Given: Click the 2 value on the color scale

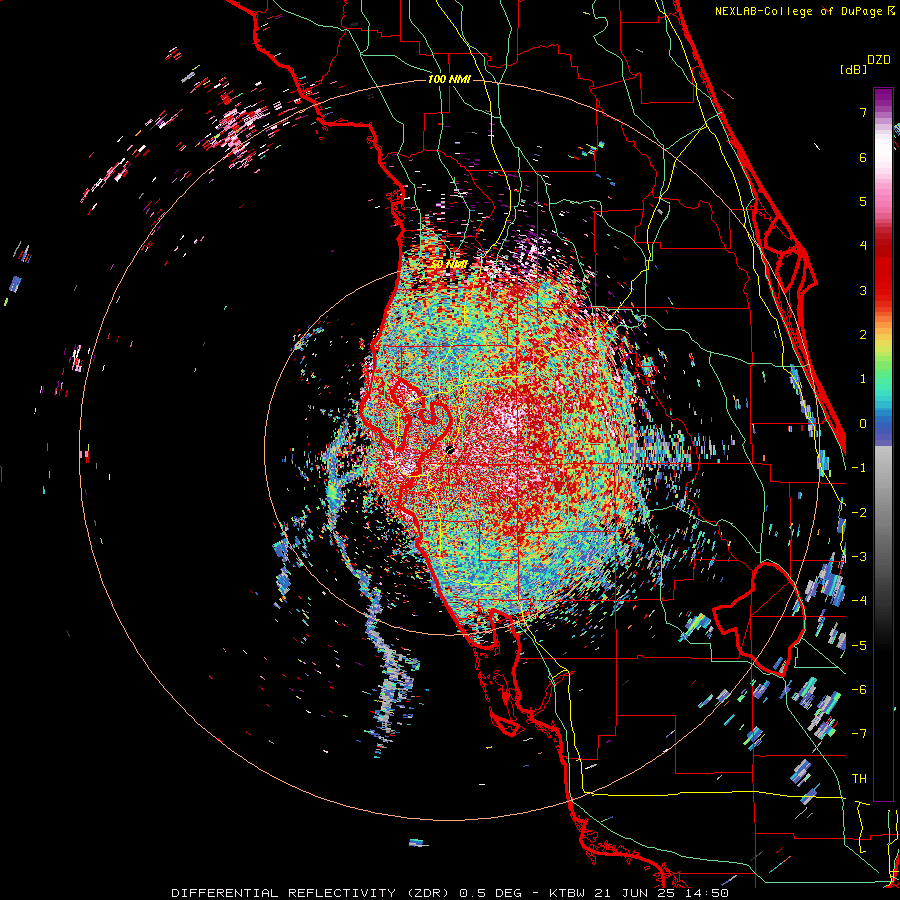Looking at the screenshot, I should [x=863, y=335].
